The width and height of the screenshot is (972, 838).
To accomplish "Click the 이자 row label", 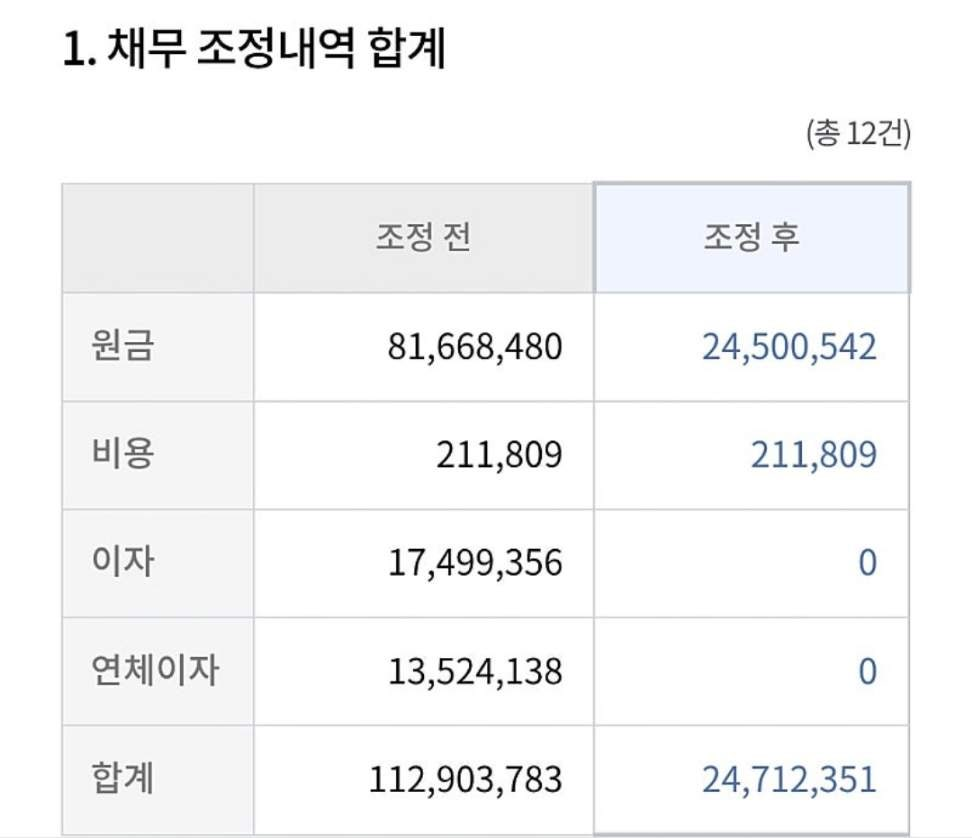I will coord(122,562).
